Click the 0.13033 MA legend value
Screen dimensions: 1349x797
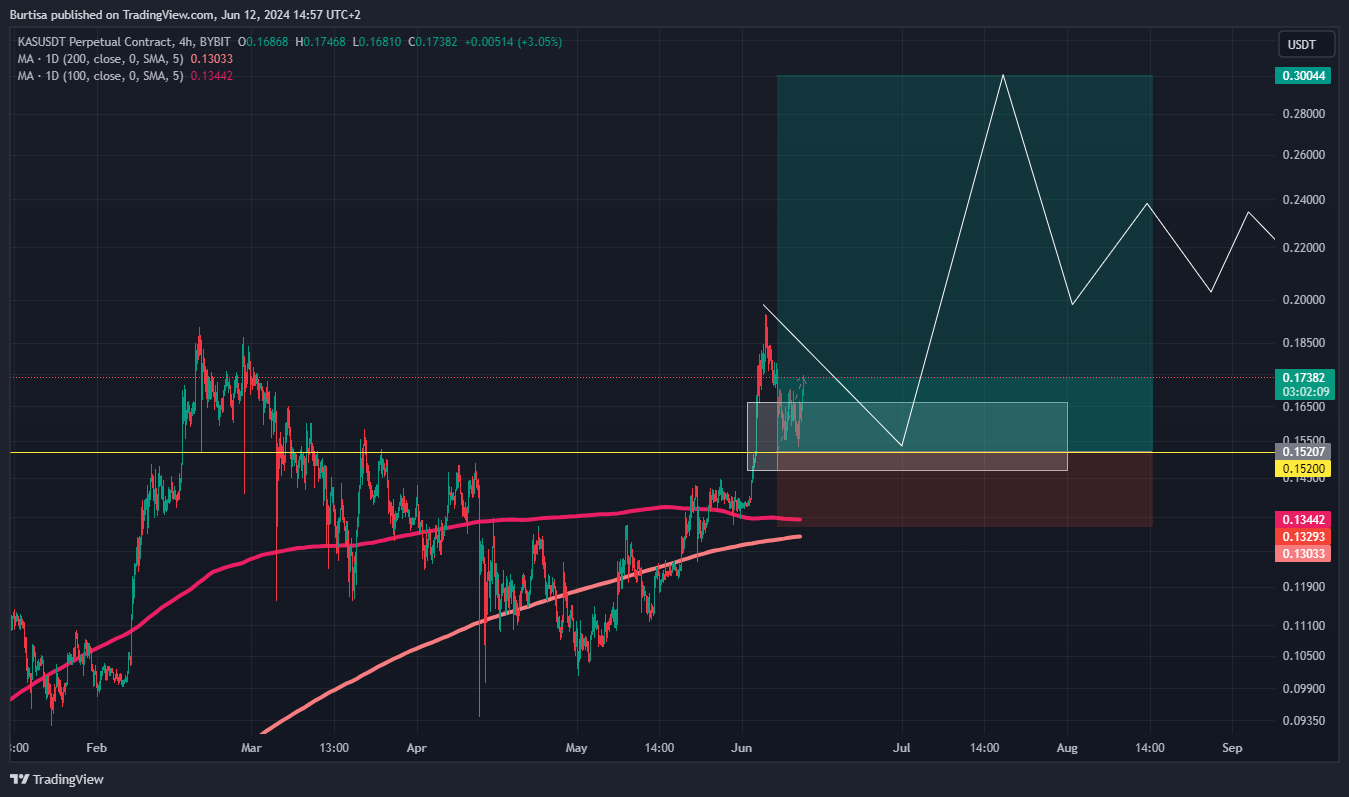tap(211, 59)
